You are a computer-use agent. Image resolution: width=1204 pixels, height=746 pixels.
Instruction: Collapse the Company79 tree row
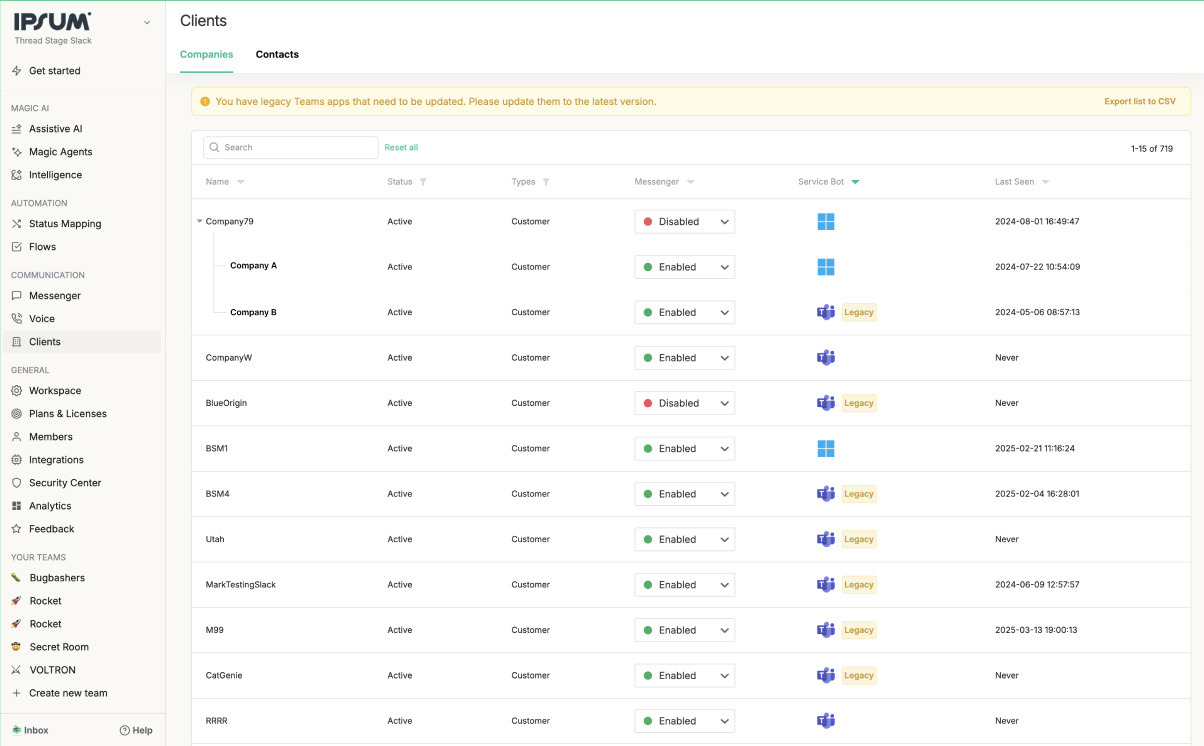(200, 222)
